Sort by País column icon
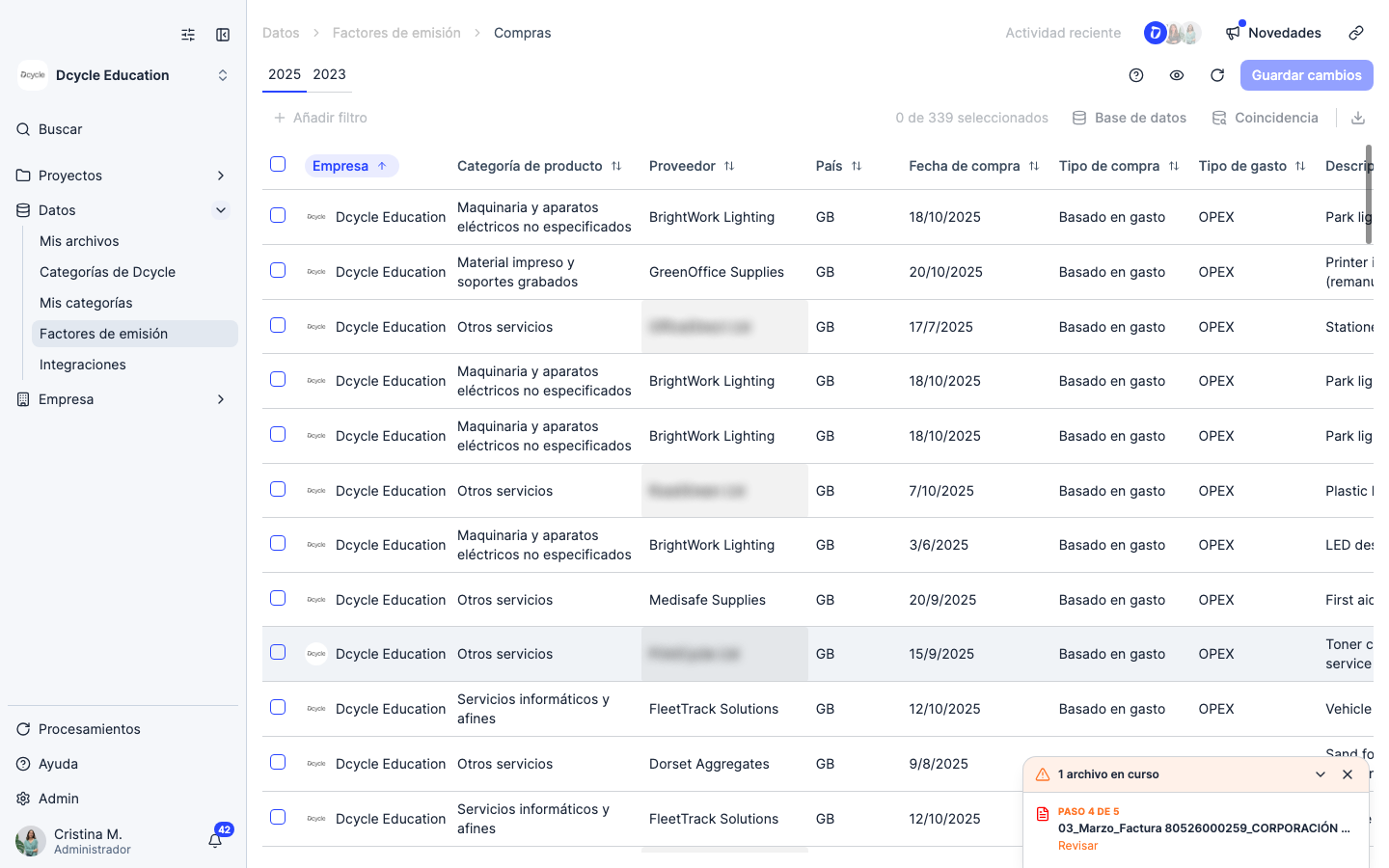Image resolution: width=1389 pixels, height=868 pixels. point(857,166)
